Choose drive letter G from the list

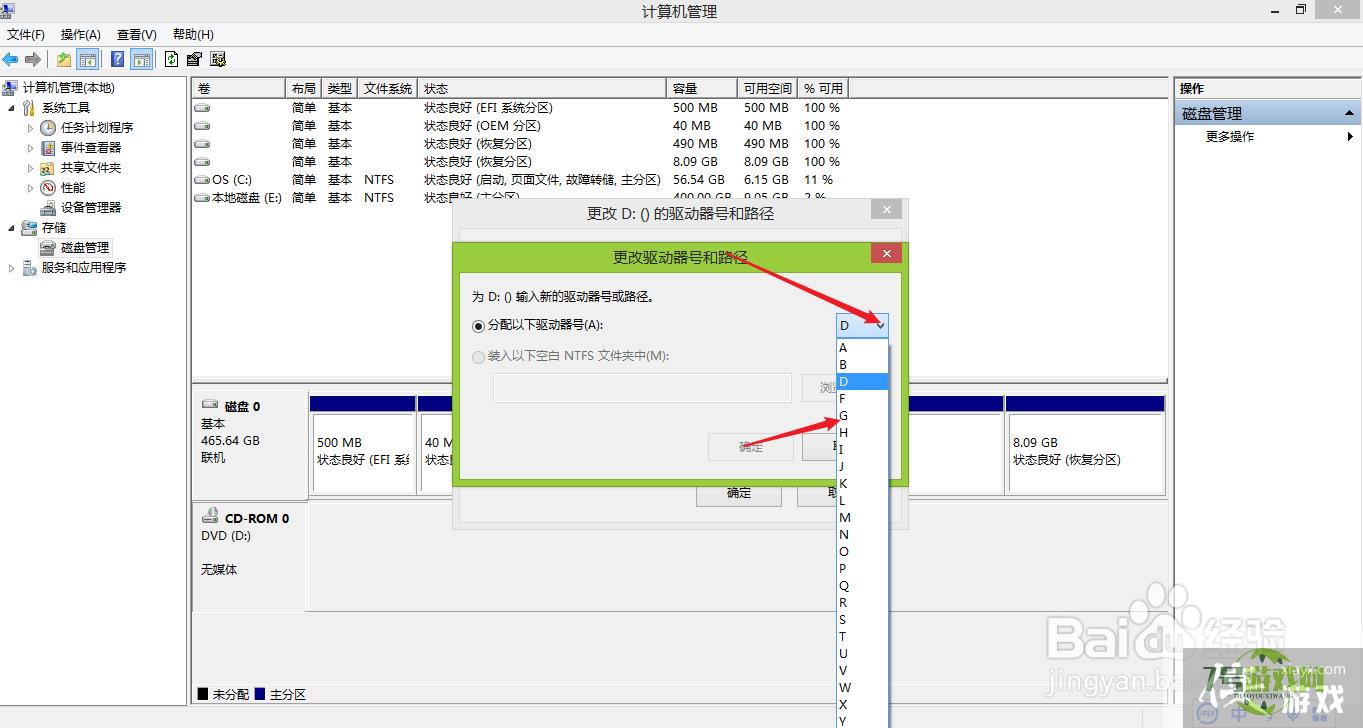coord(862,415)
